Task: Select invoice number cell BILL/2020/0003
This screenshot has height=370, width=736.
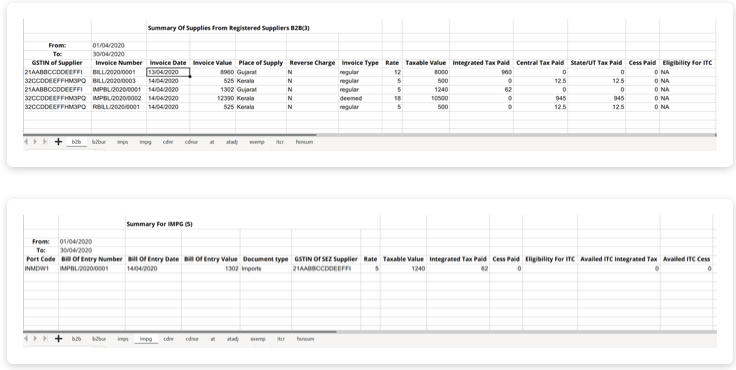Action: point(119,81)
